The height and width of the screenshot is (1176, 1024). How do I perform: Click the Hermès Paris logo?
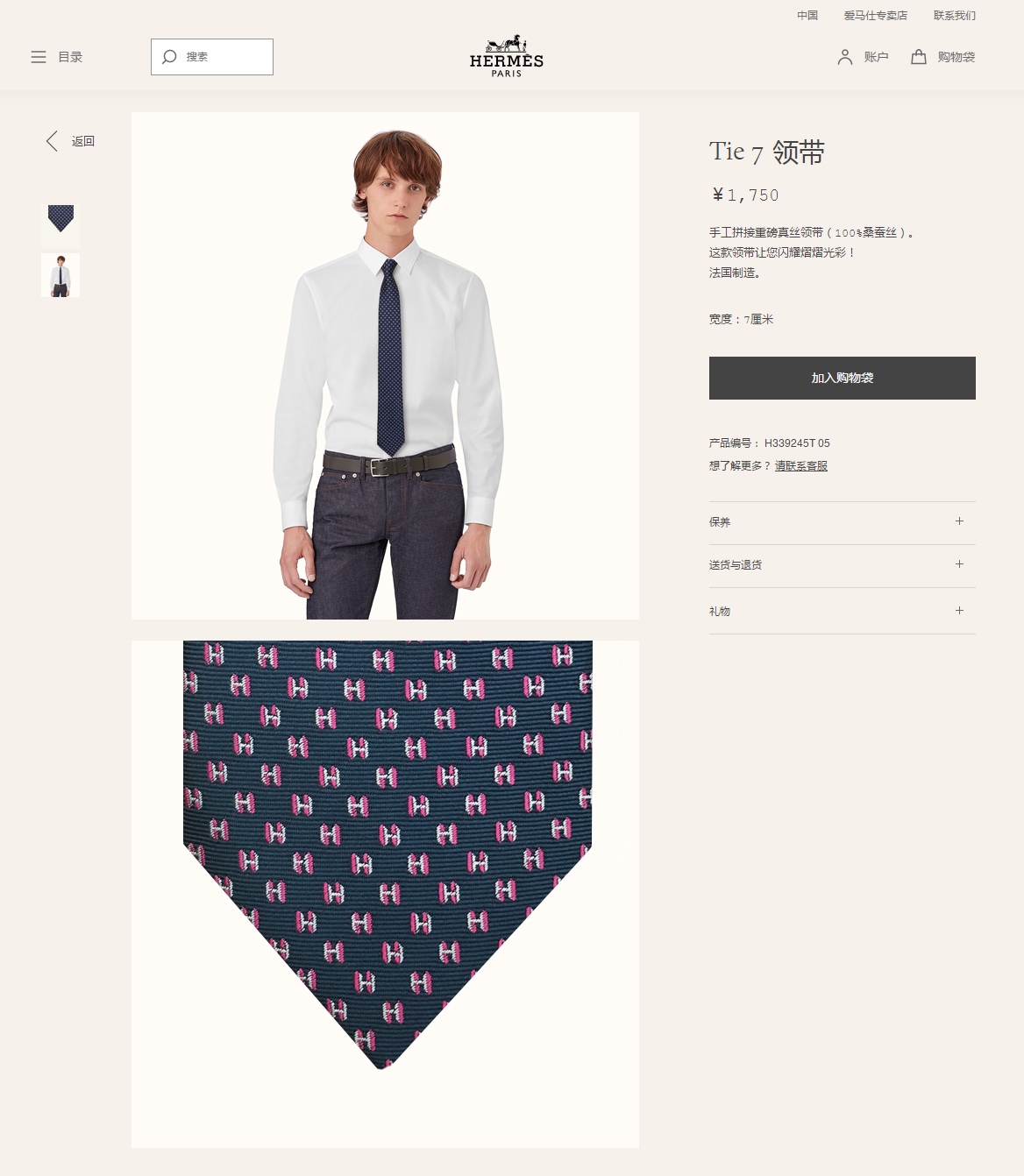(507, 56)
